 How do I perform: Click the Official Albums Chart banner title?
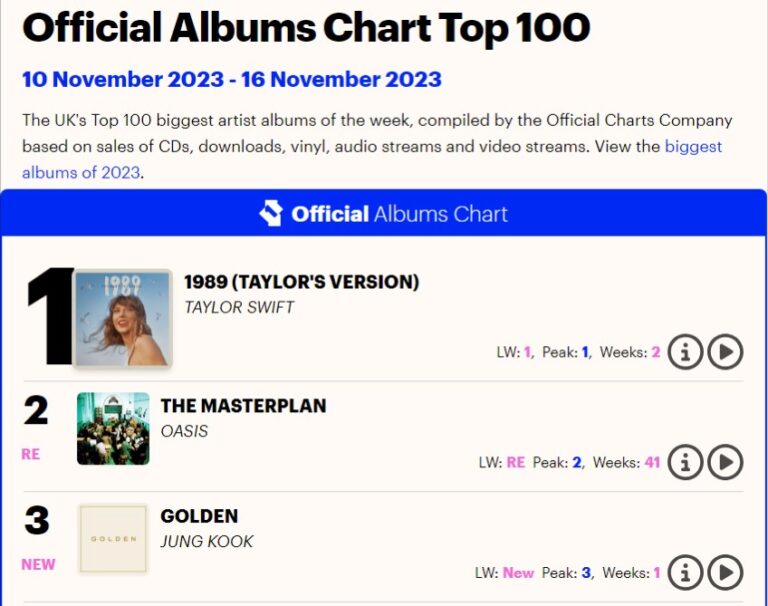(x=399, y=213)
